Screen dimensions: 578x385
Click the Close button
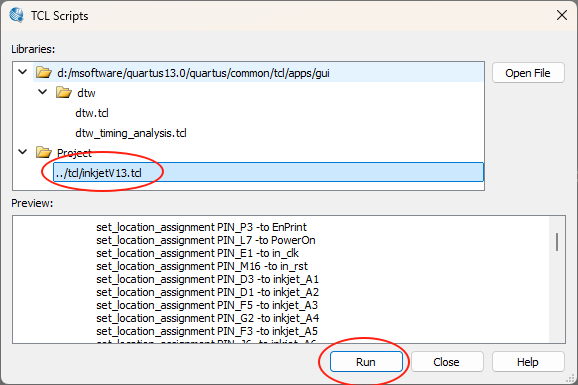tap(447, 362)
